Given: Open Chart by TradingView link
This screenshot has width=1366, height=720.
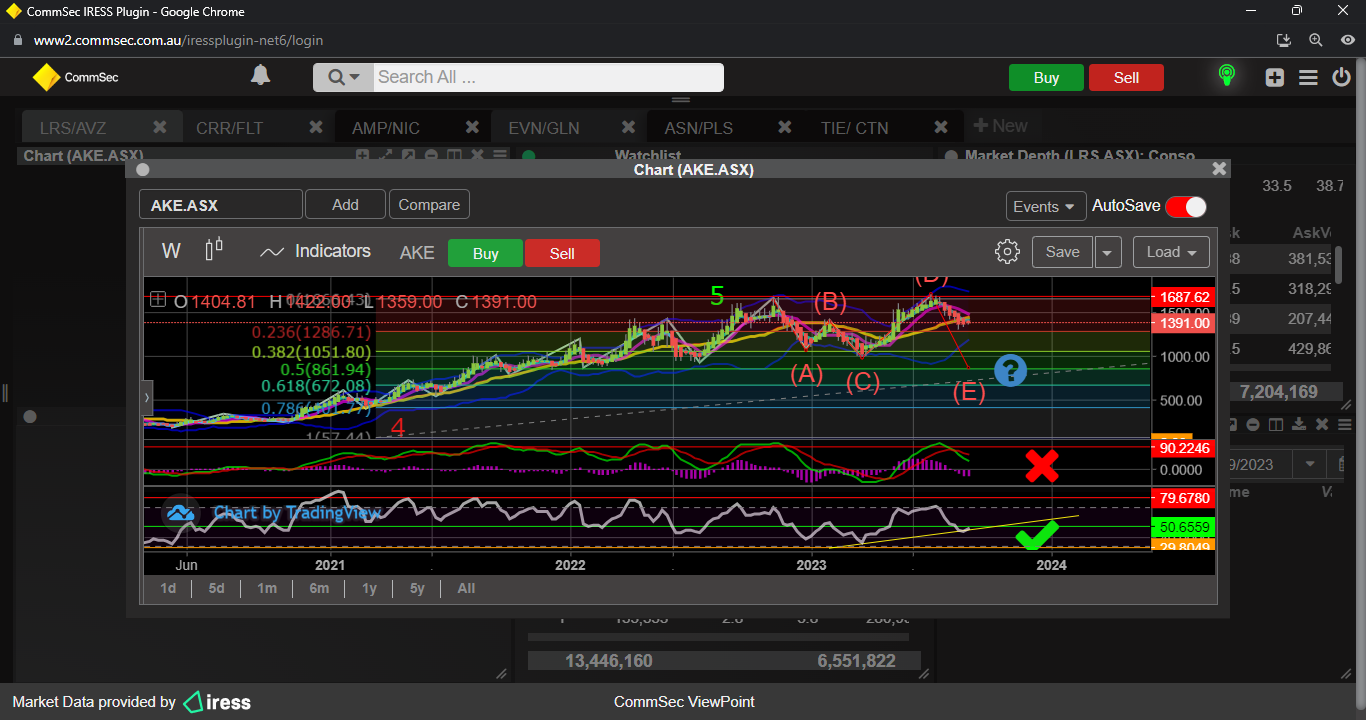Looking at the screenshot, I should coord(296,513).
